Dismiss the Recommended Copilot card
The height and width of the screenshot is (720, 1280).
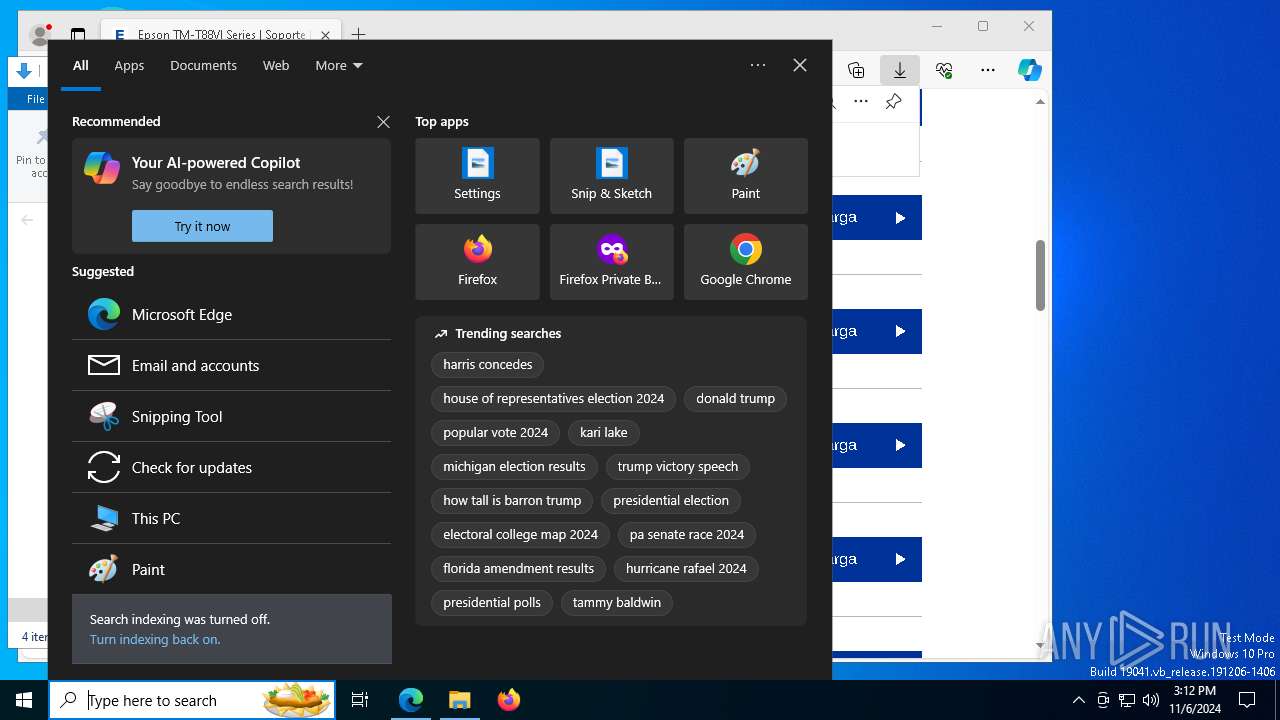(383, 121)
